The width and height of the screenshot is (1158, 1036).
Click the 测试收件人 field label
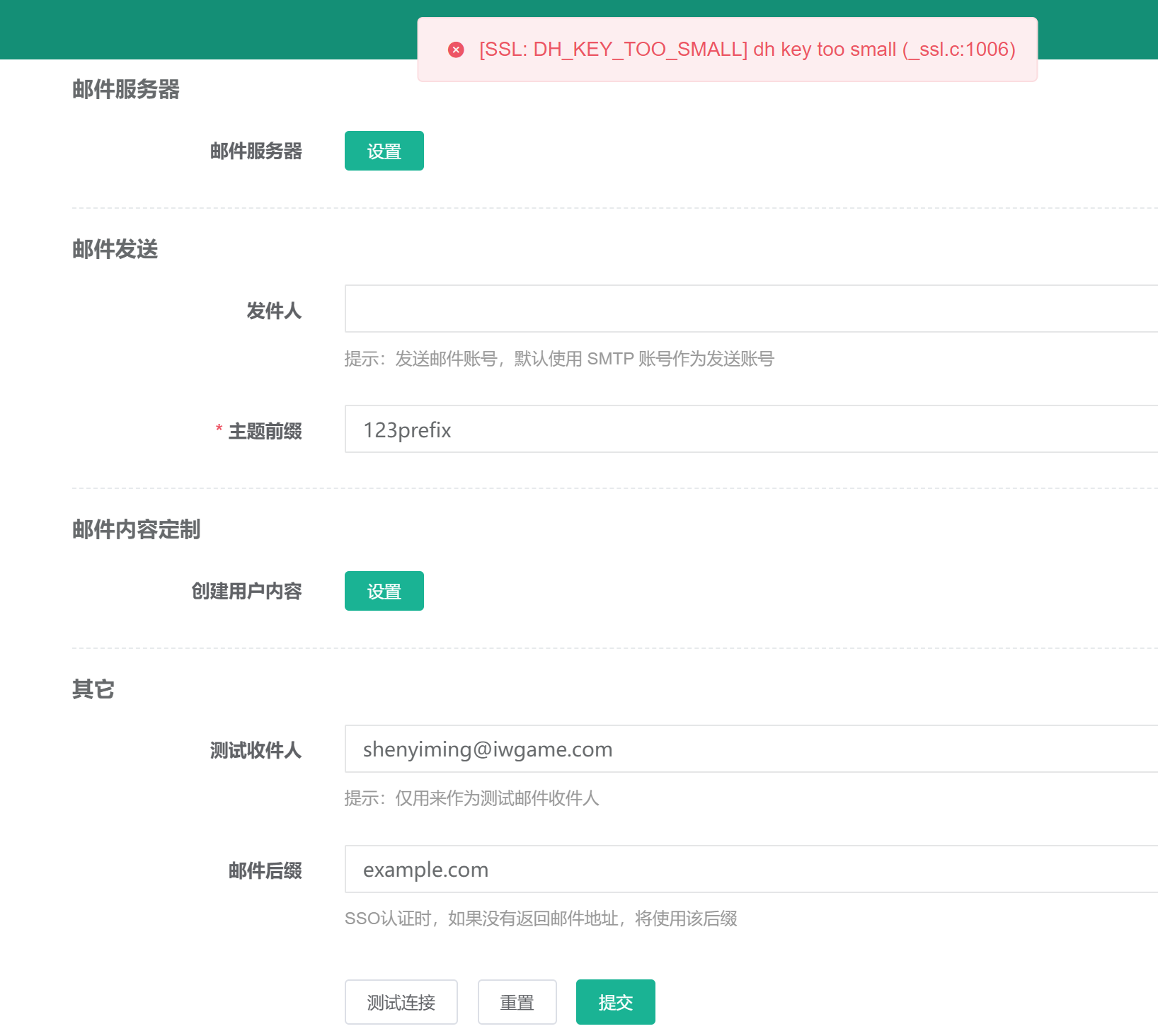point(256,750)
